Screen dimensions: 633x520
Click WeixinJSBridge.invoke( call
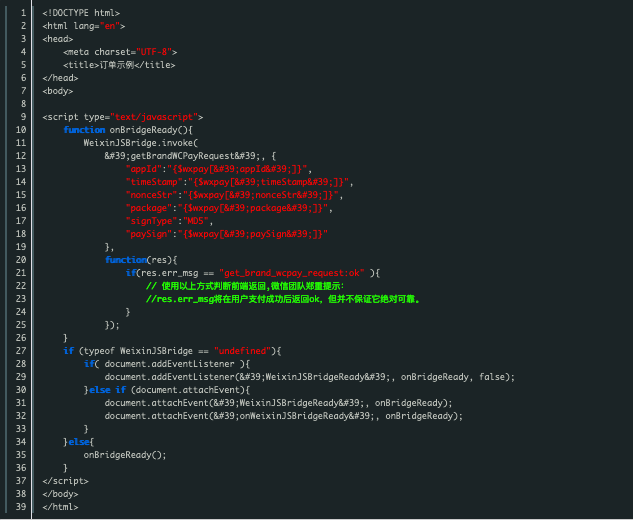141,143
